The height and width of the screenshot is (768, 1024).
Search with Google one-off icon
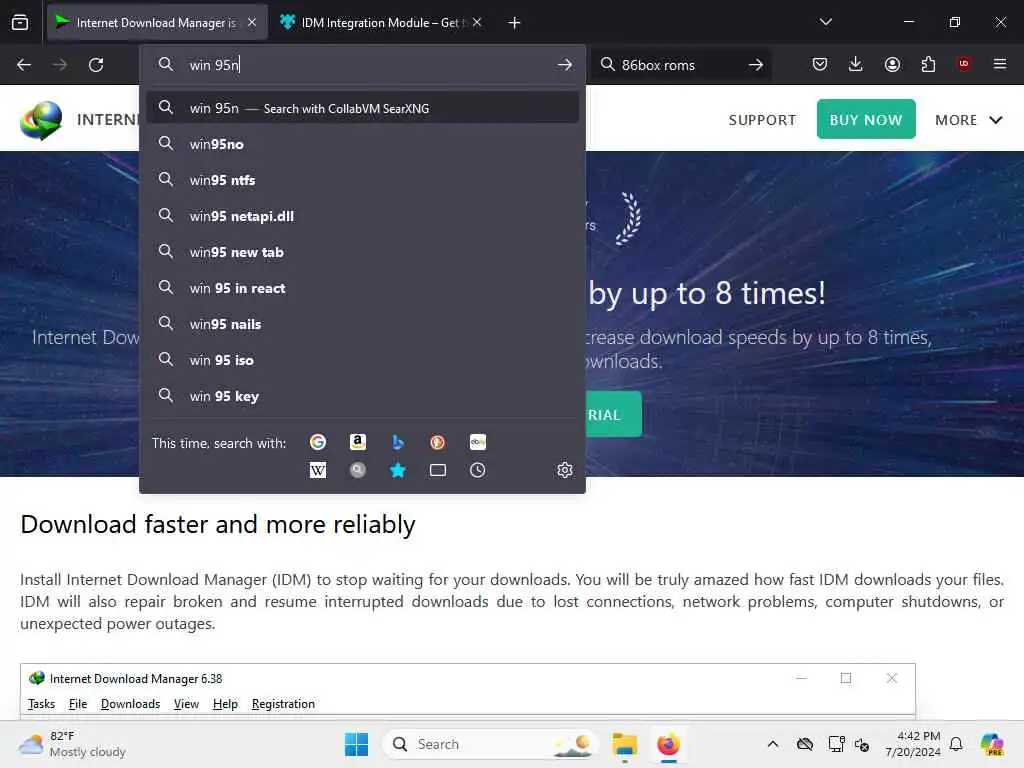click(x=317, y=442)
